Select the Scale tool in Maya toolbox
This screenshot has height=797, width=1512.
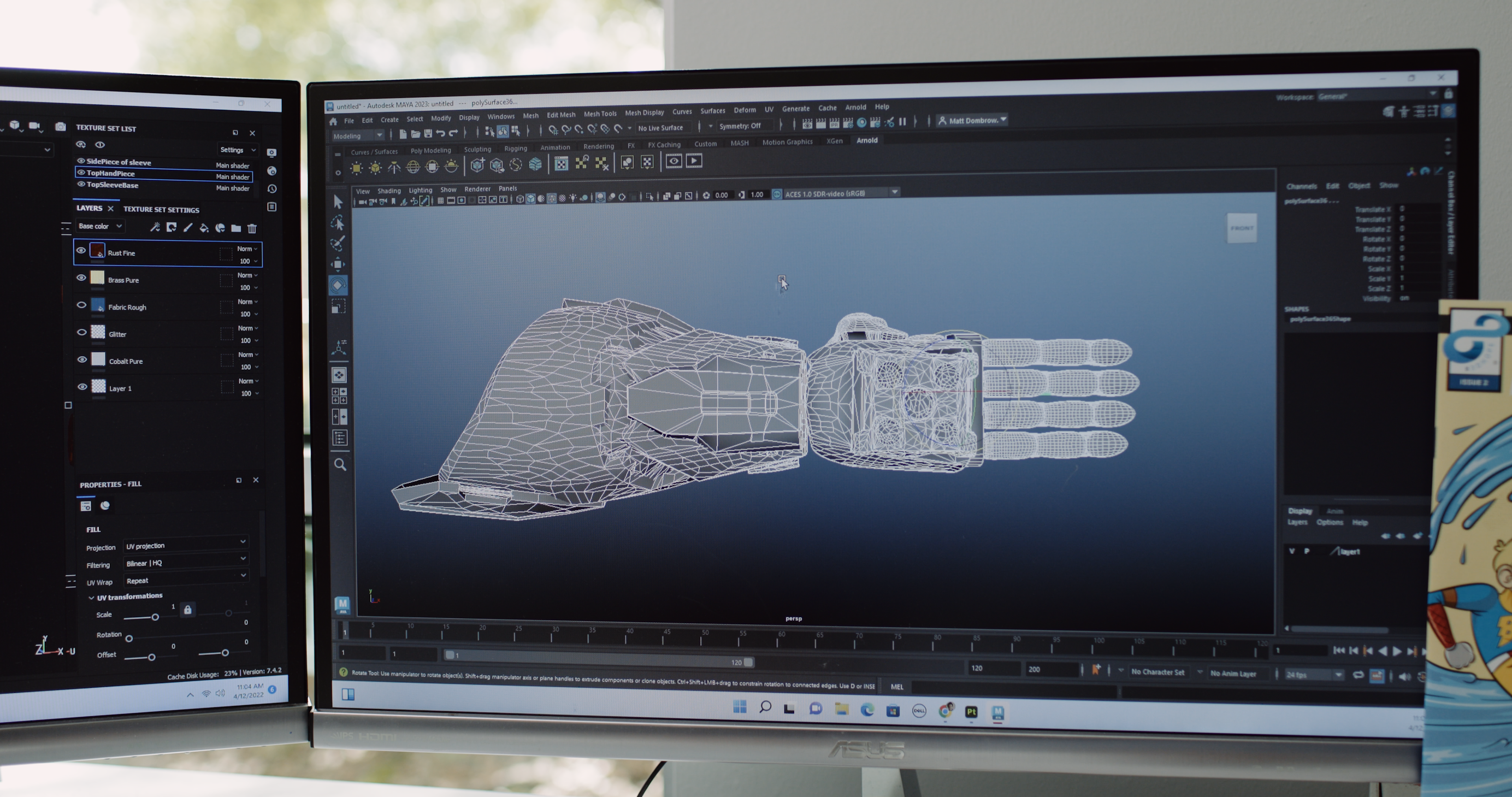click(x=339, y=306)
